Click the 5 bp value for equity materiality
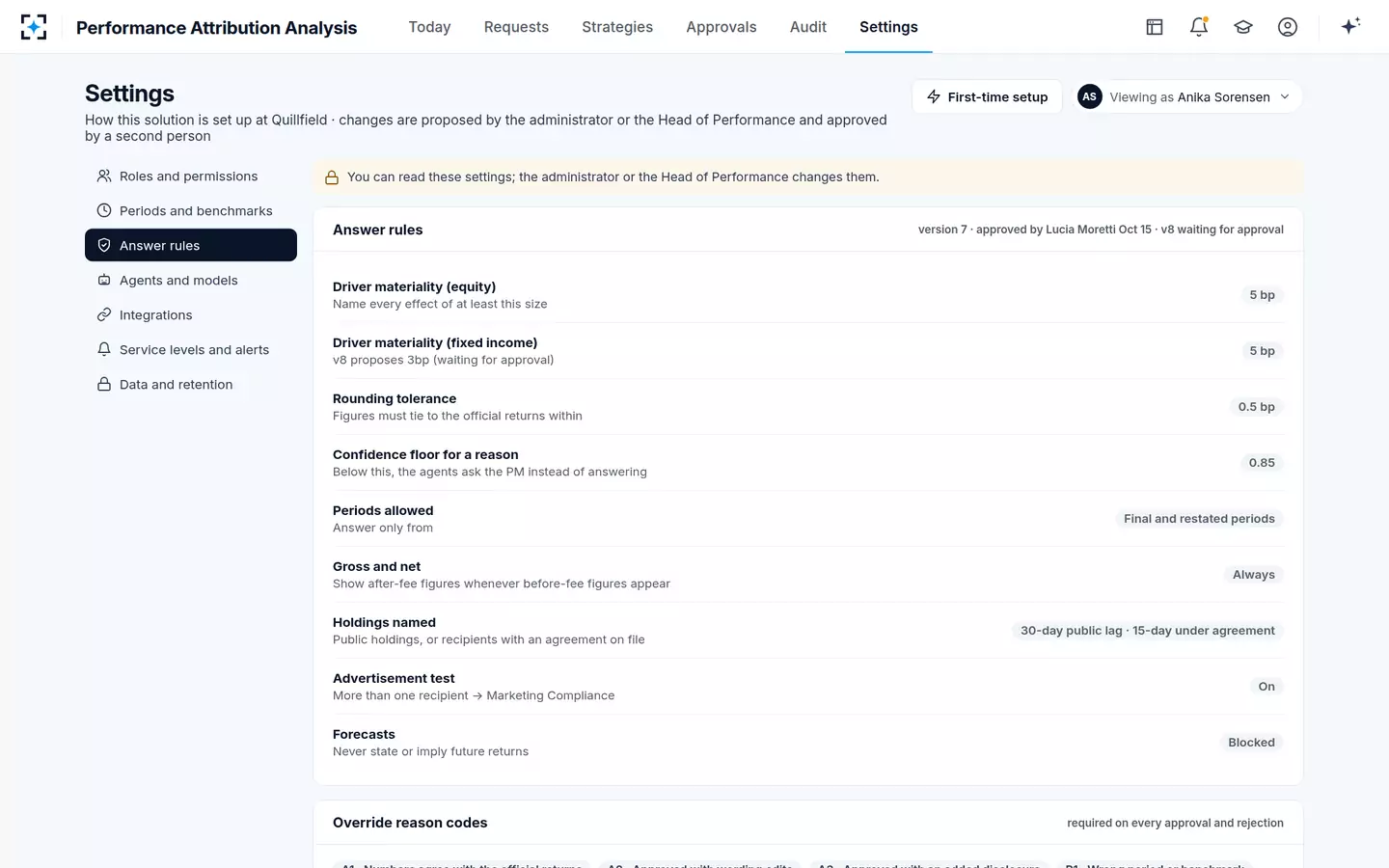The height and width of the screenshot is (868, 1389). pyautogui.click(x=1262, y=295)
